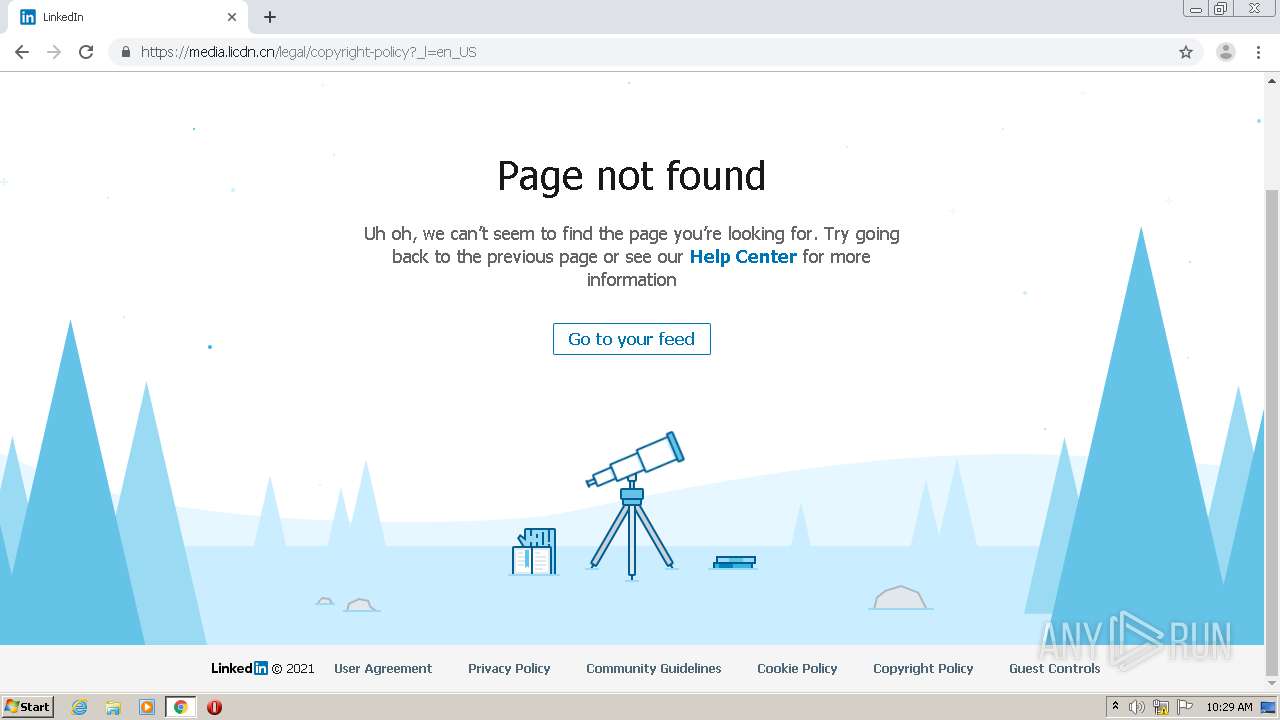Viewport: 1280px width, 720px height.
Task: Open the Windows Start menu
Action: [x=28, y=706]
